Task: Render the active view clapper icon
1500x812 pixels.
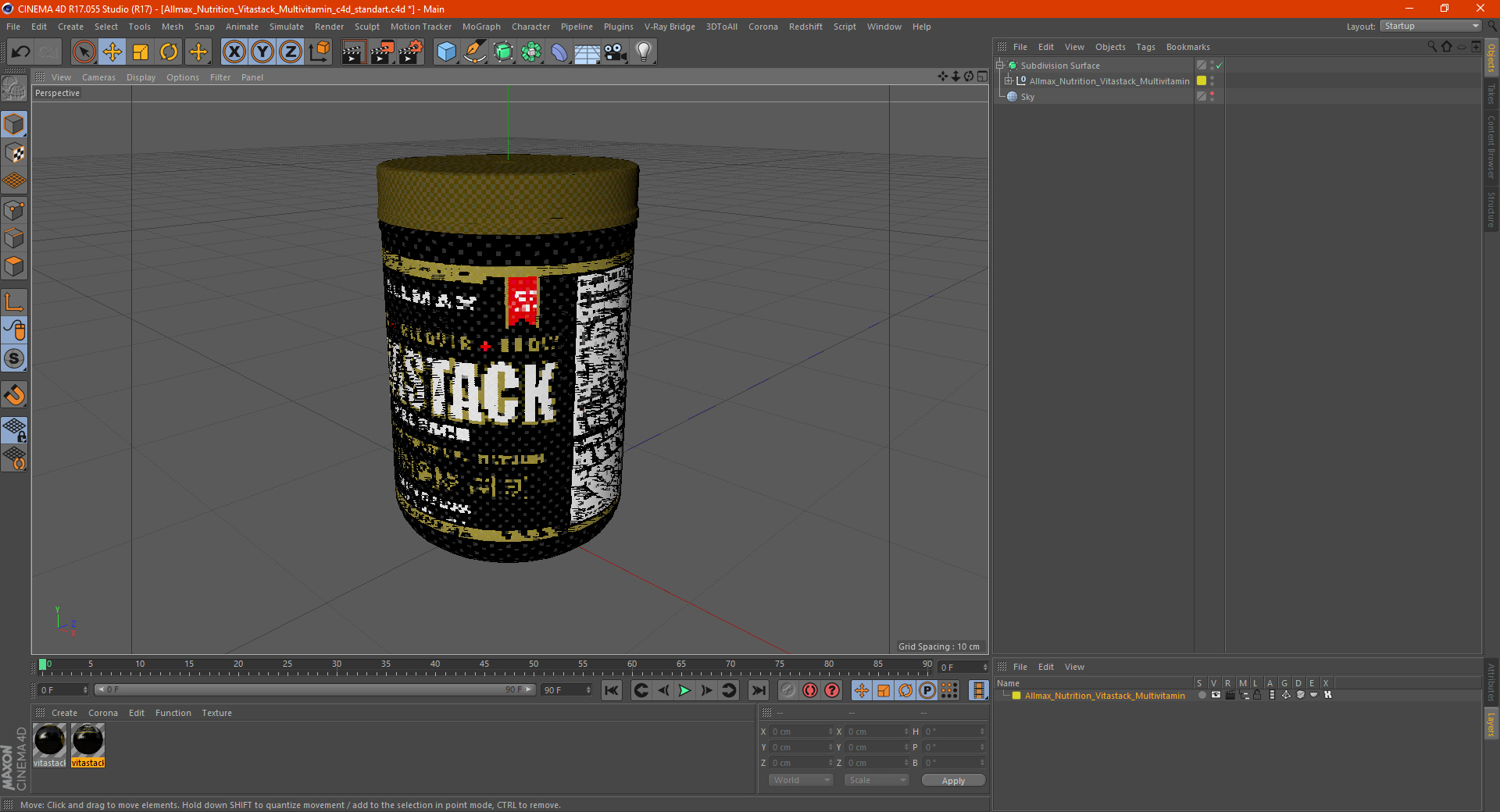Action: pos(353,52)
